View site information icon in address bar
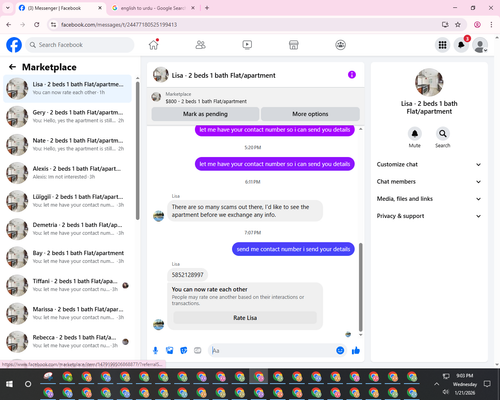Image resolution: width=500 pixels, height=400 pixels. [x=53, y=25]
